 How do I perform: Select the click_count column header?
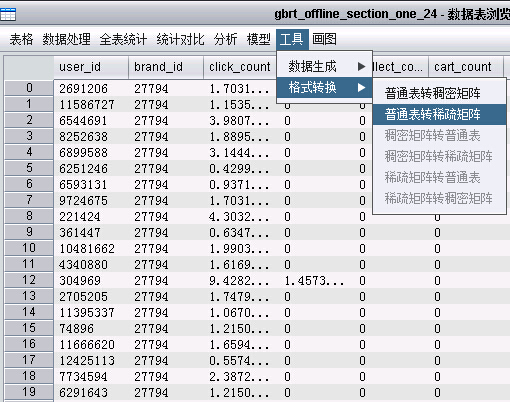(240, 67)
